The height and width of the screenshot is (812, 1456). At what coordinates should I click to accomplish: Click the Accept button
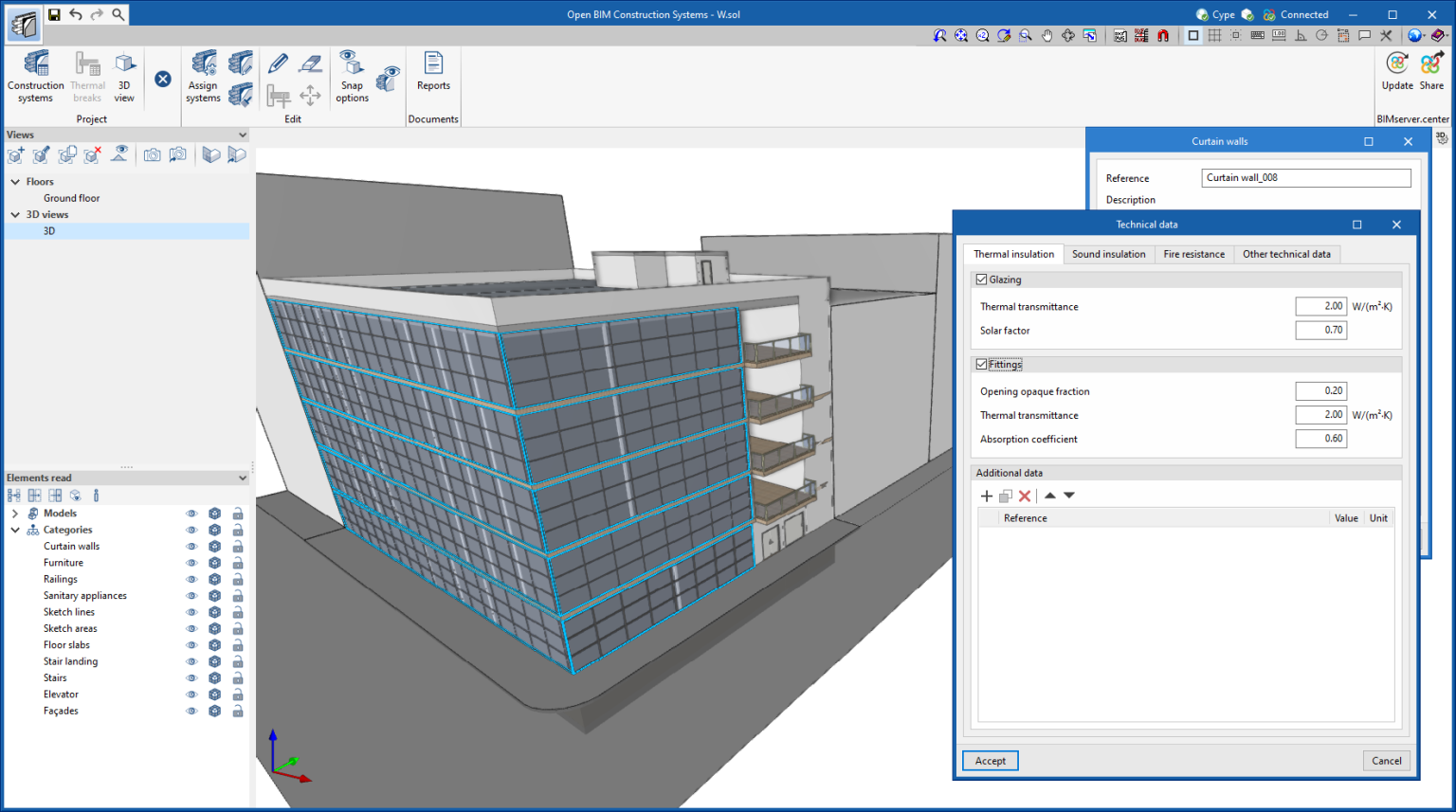990,760
